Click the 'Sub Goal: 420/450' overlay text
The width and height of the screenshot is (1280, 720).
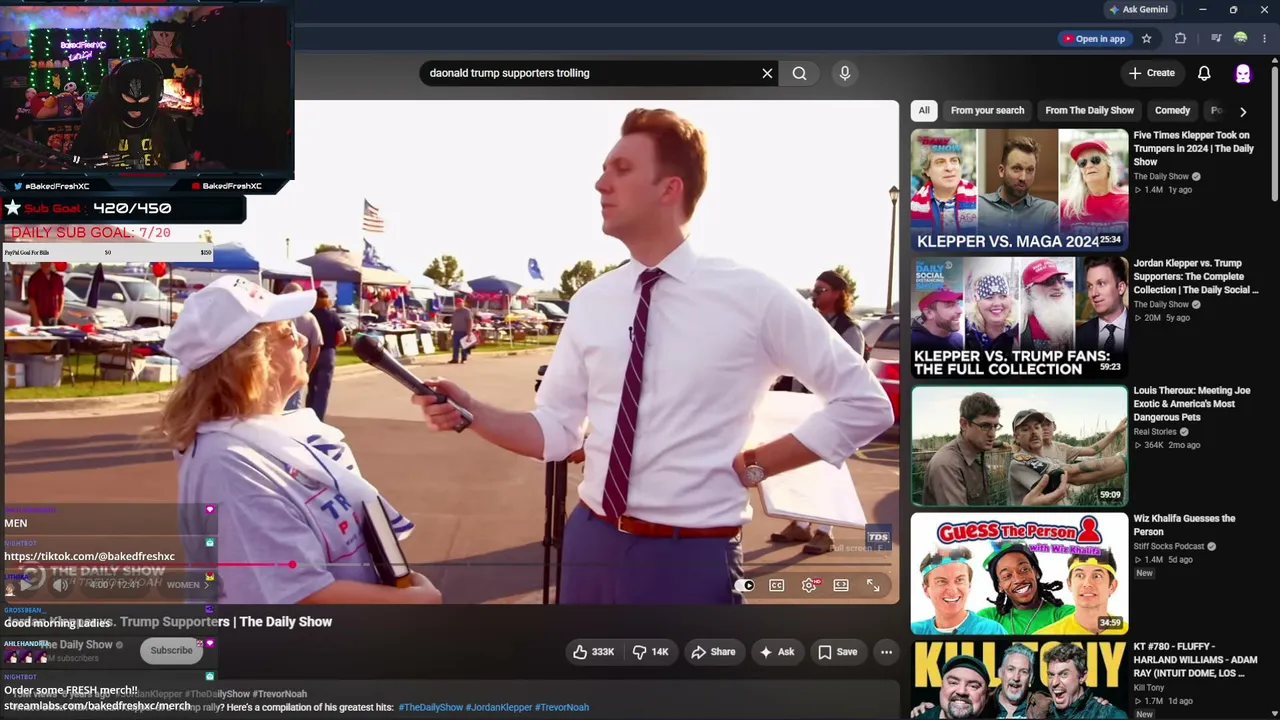tap(98, 208)
